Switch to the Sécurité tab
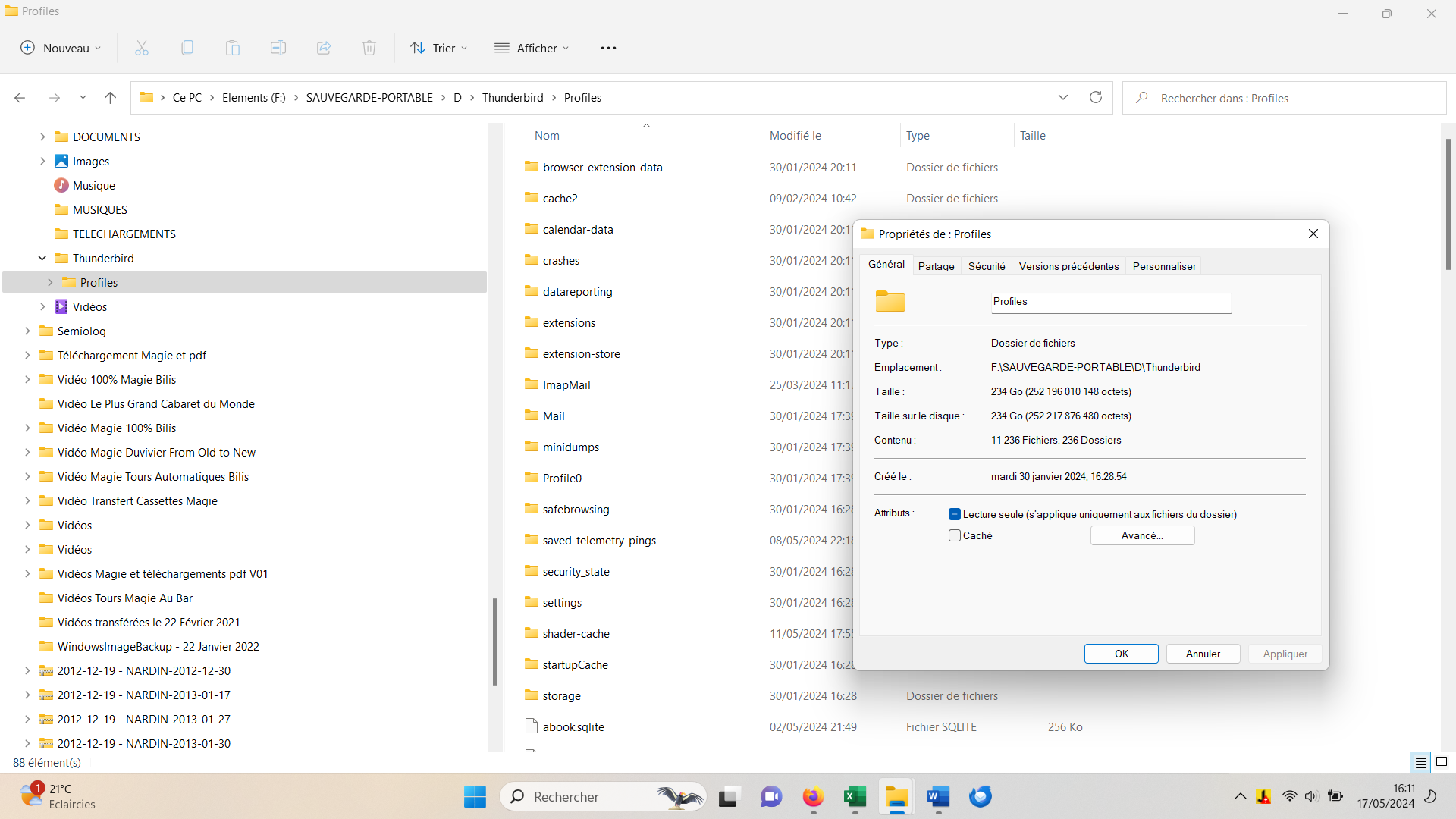Screen dimensions: 1456x819 986,266
